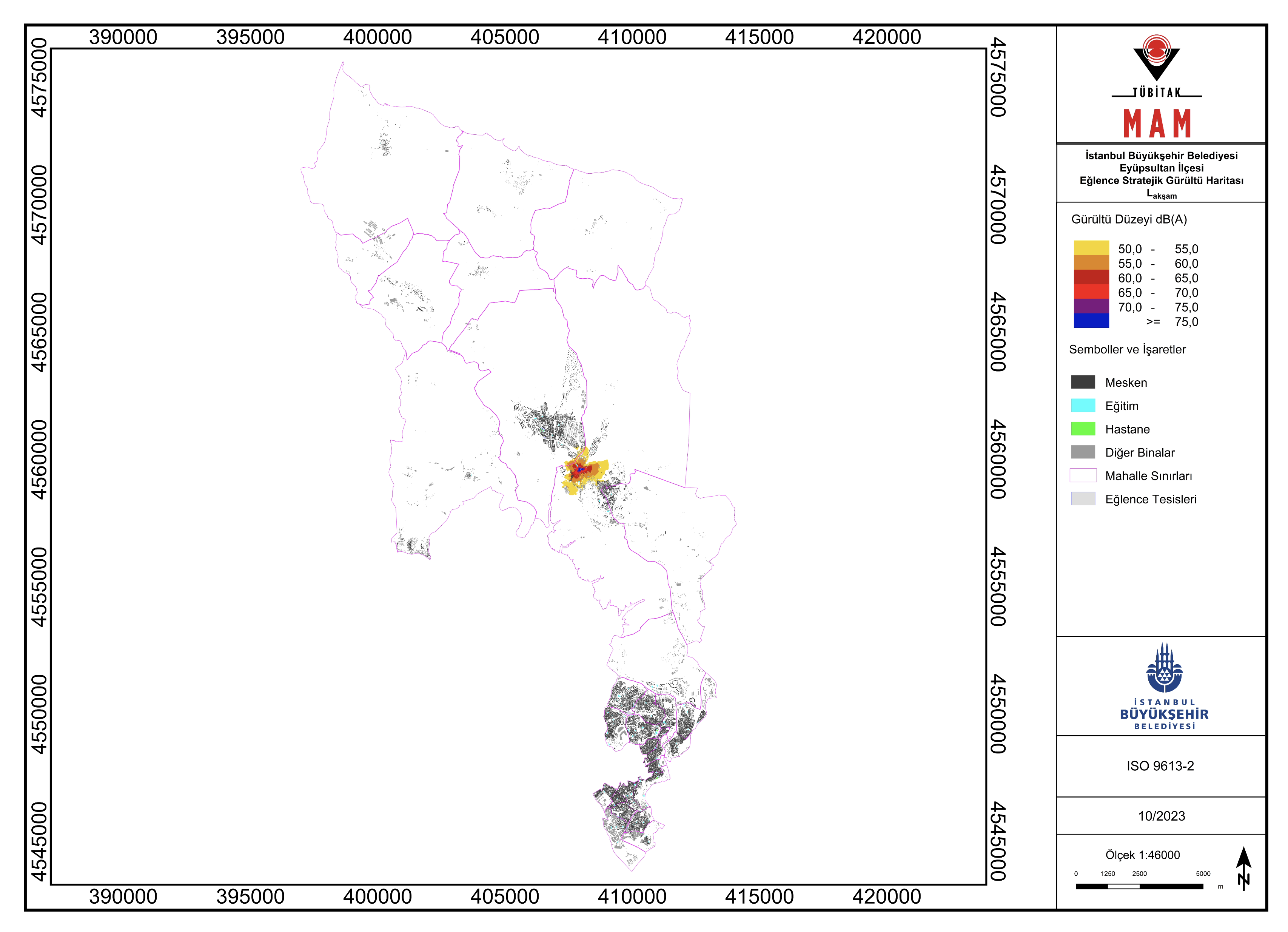
Task: Click the "Hastane" legend label
Action: (x=1127, y=429)
